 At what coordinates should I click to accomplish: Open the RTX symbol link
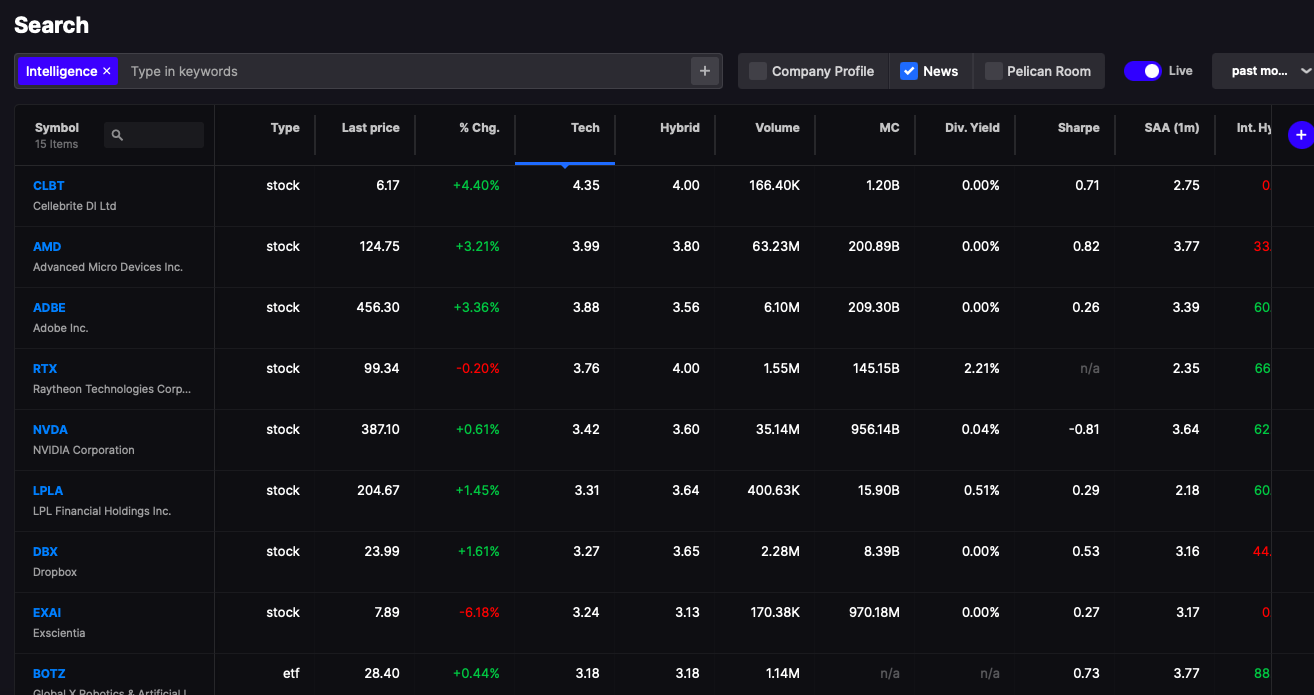(x=45, y=369)
